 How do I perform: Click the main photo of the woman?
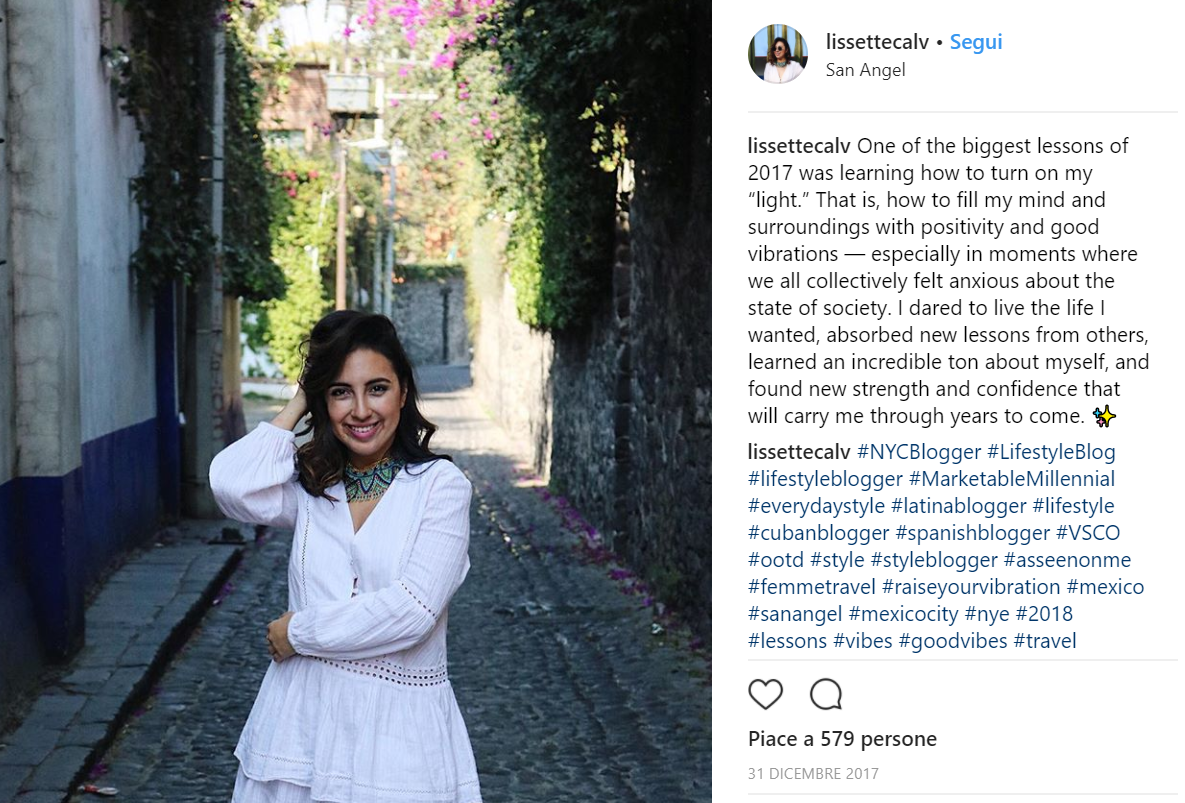(355, 401)
